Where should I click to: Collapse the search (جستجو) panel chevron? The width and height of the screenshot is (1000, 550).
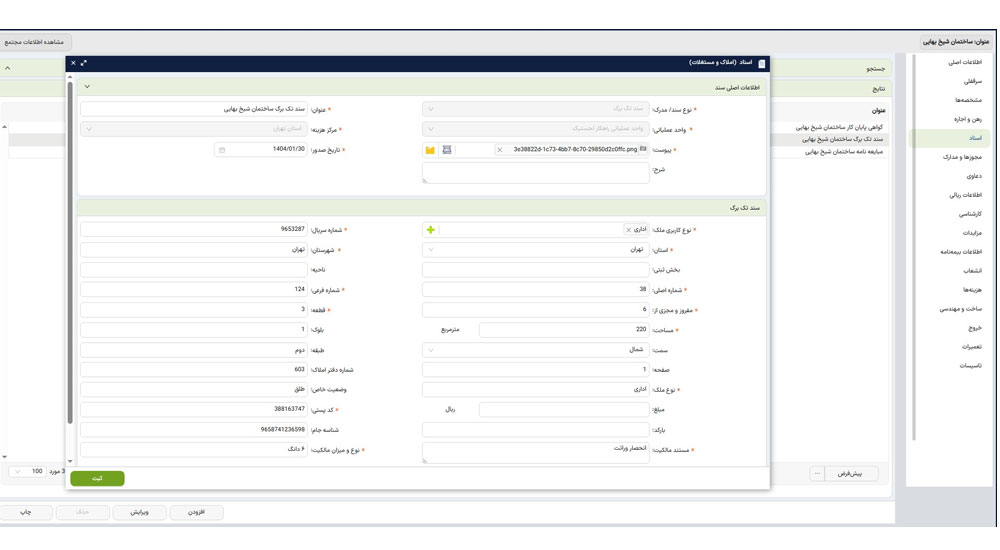[x=8, y=68]
